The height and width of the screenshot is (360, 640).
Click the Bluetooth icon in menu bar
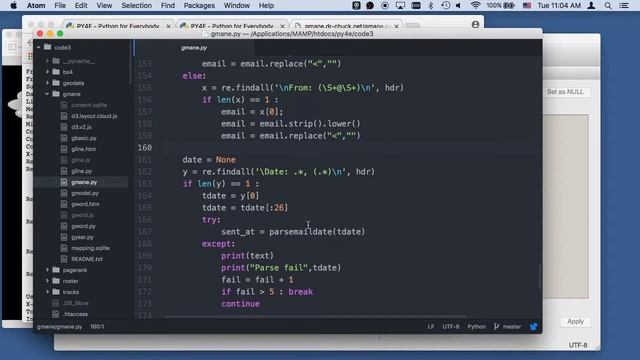point(431,5)
